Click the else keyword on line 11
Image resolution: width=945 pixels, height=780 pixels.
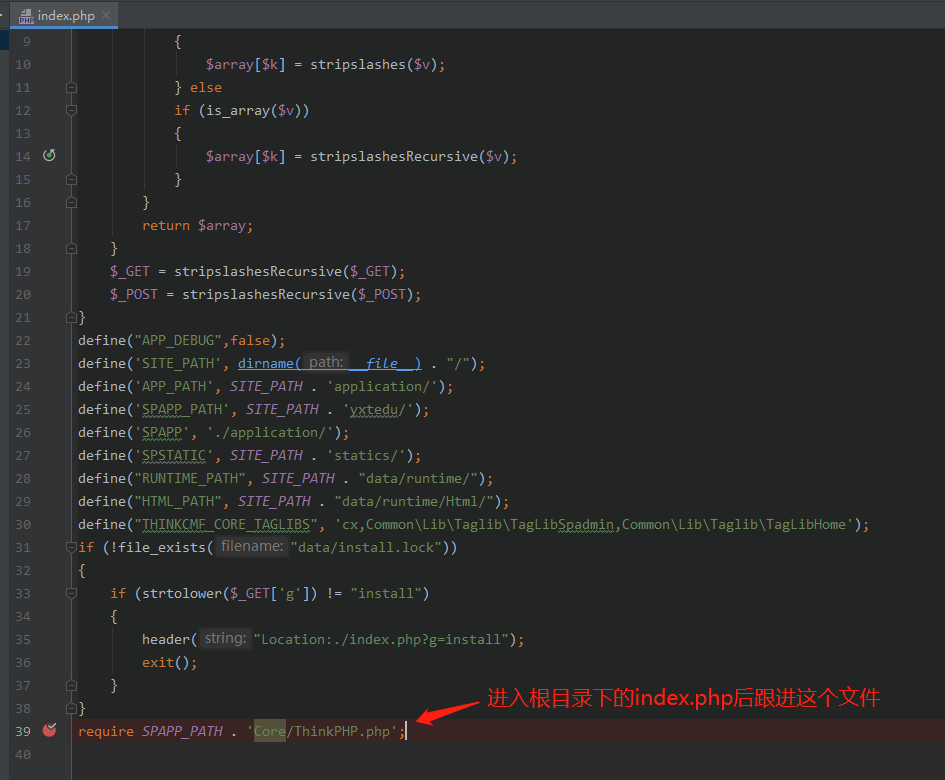206,87
